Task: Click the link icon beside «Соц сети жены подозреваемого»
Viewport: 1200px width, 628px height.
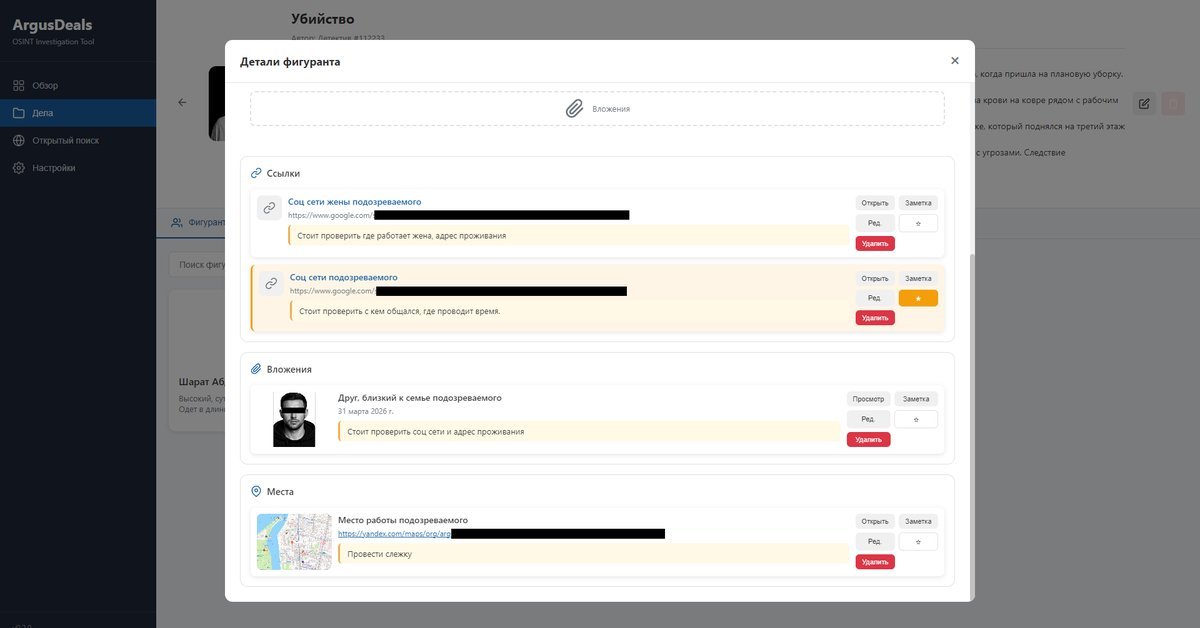Action: pos(269,208)
